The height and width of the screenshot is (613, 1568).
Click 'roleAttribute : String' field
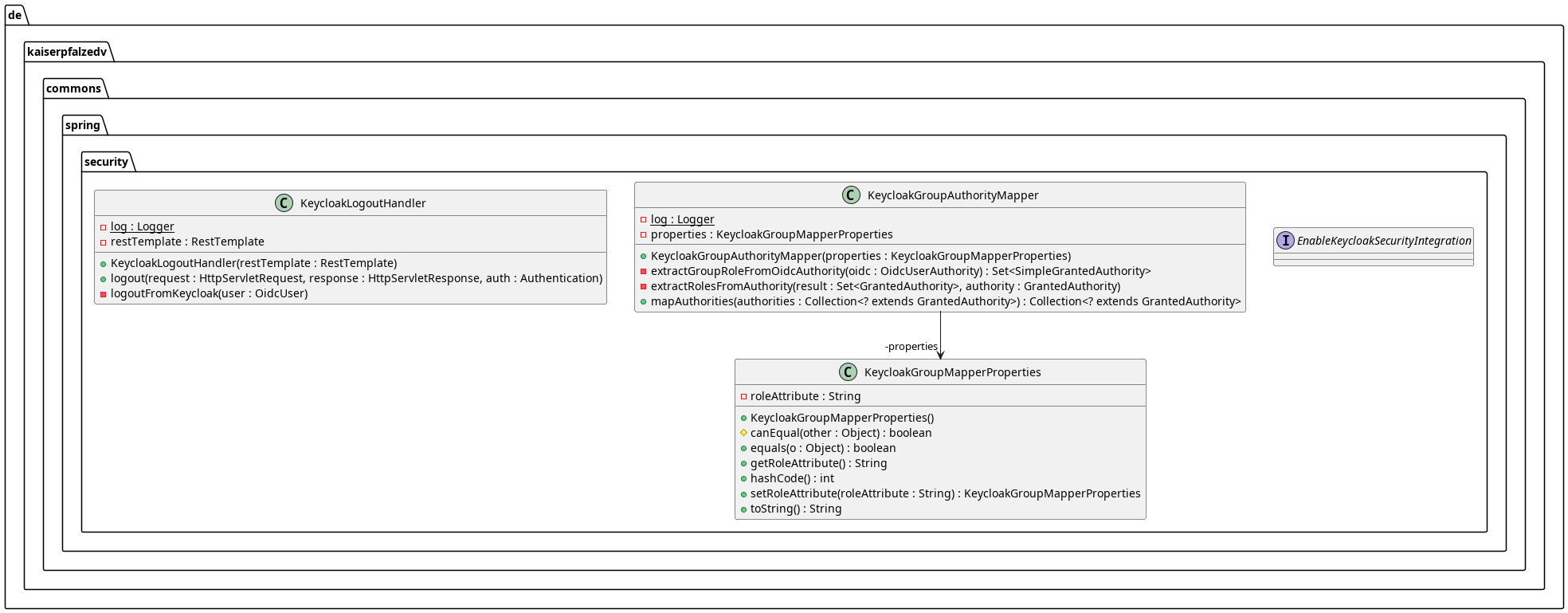806,397
